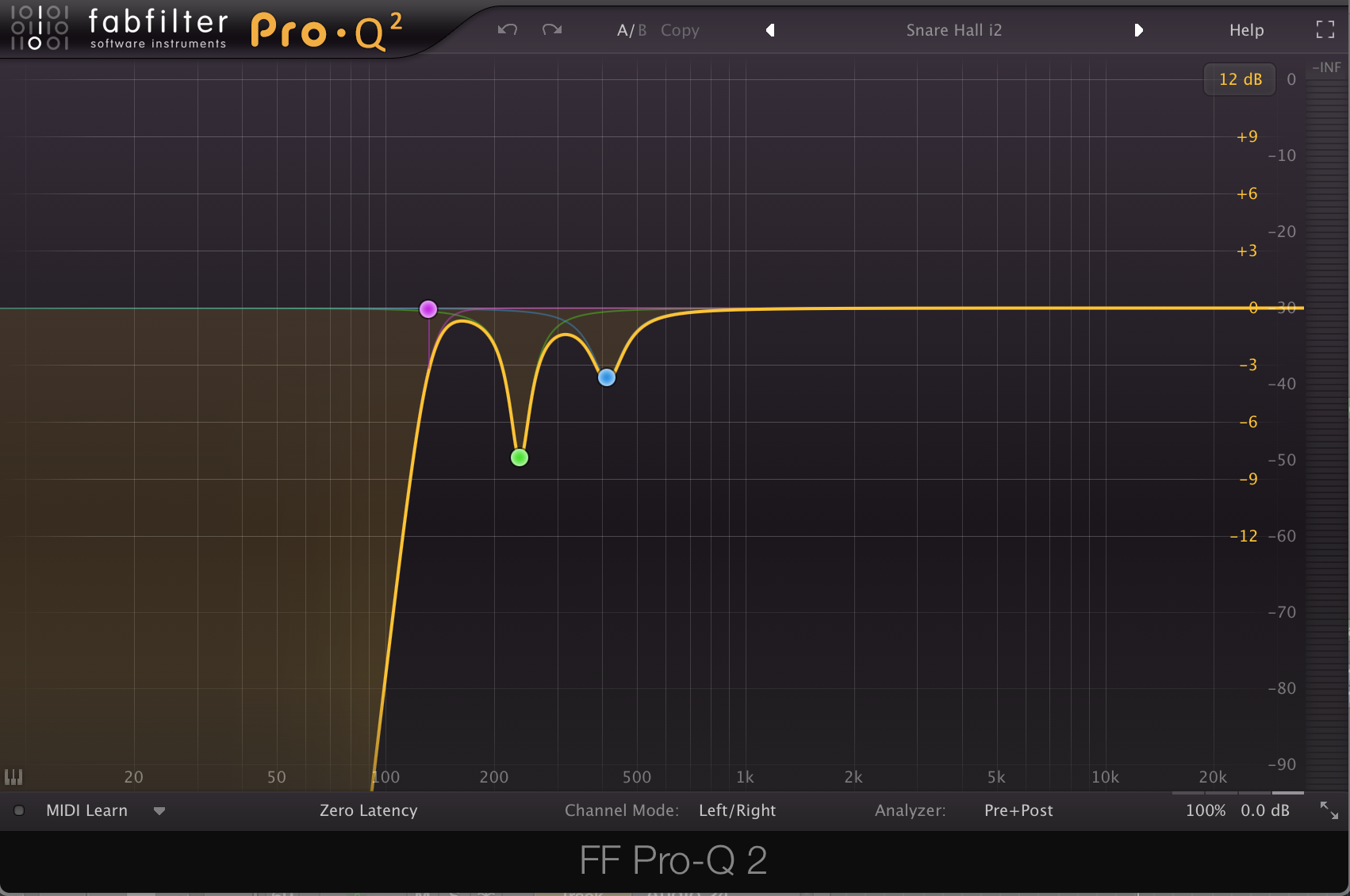Select the blue EQ band dot
The height and width of the screenshot is (896, 1350).
coord(607,377)
